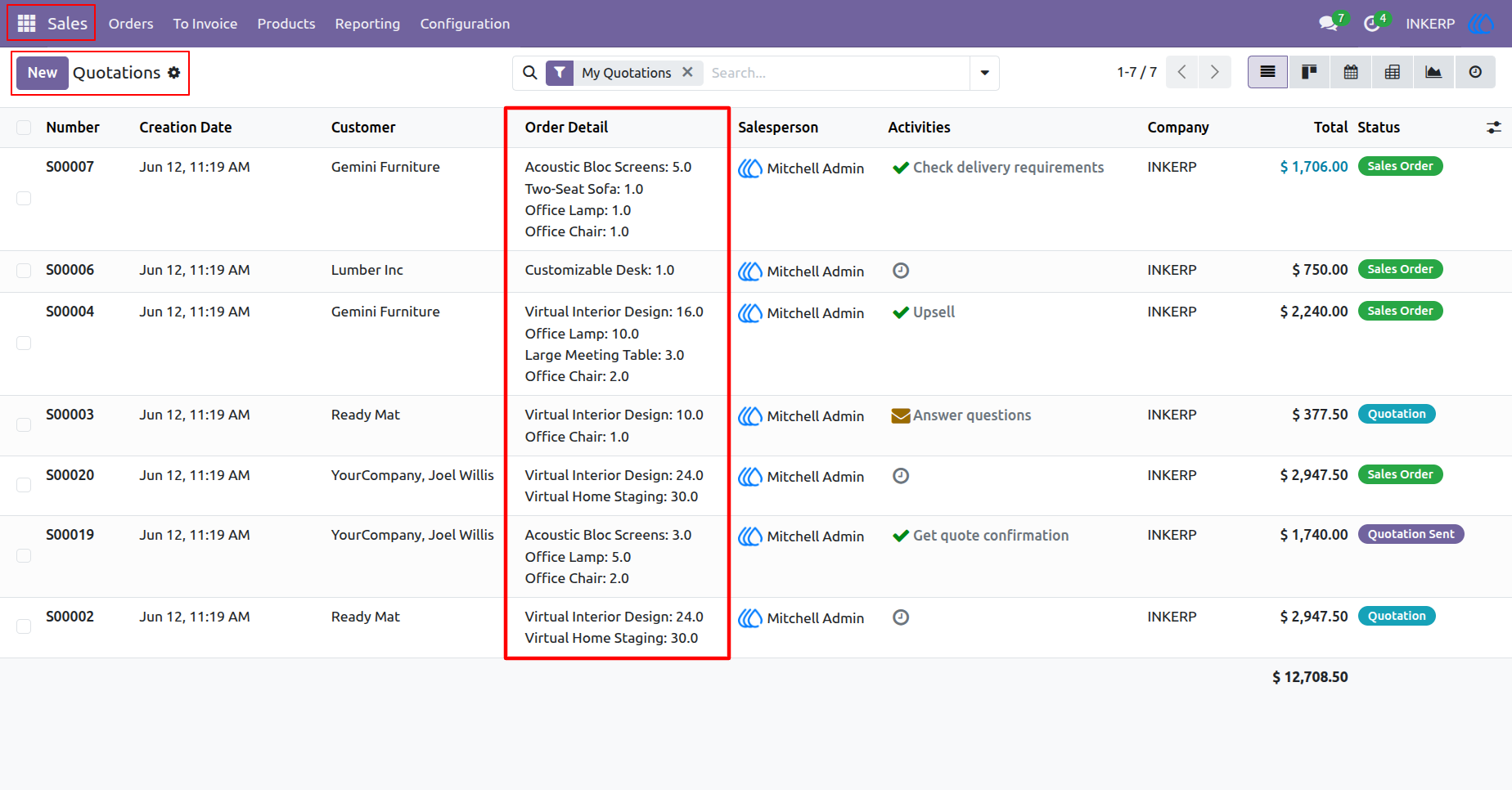Viewport: 1512px width, 790px height.
Task: Switch to graph view
Action: (x=1433, y=72)
